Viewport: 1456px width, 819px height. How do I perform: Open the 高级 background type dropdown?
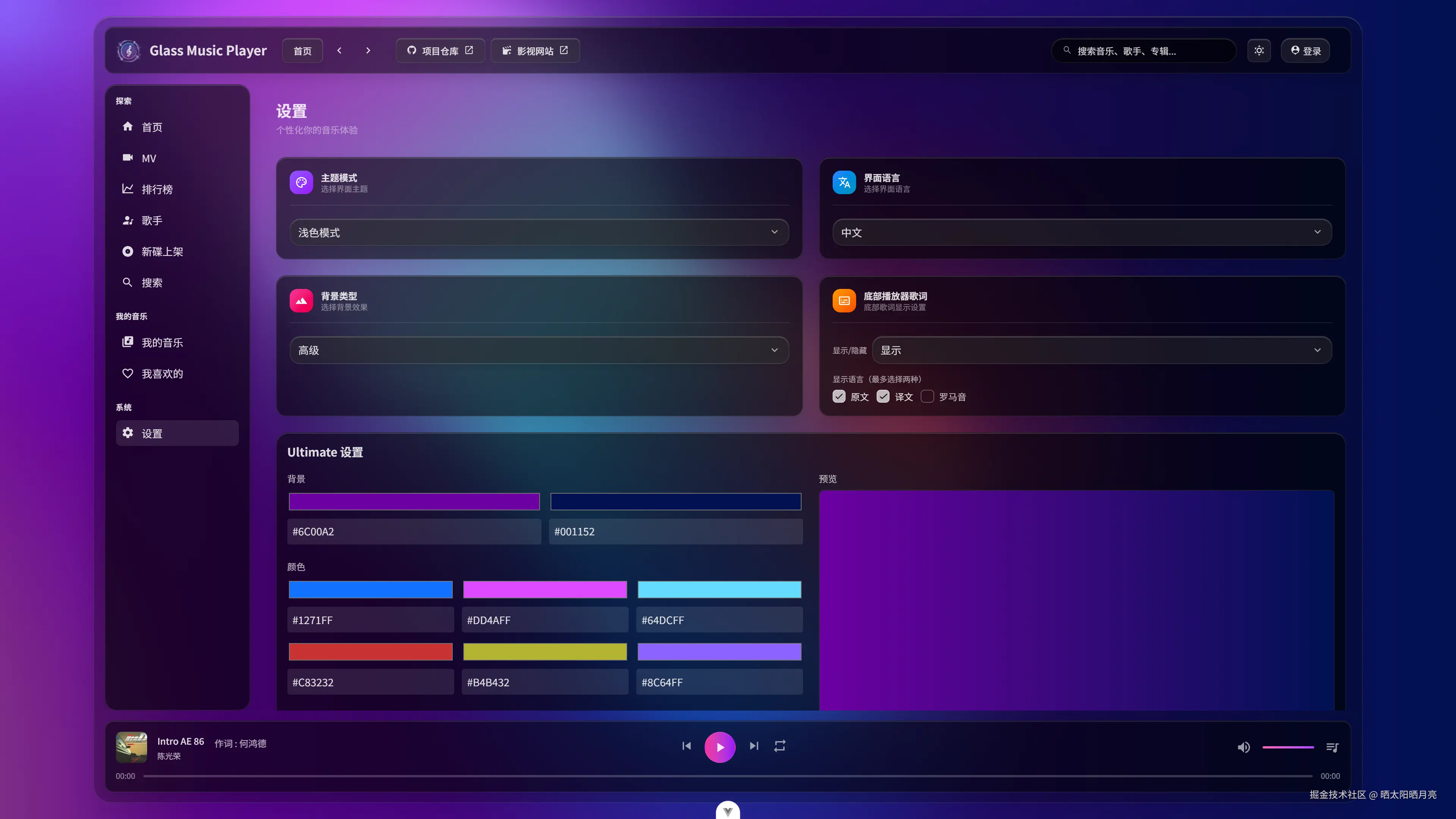coord(539,350)
